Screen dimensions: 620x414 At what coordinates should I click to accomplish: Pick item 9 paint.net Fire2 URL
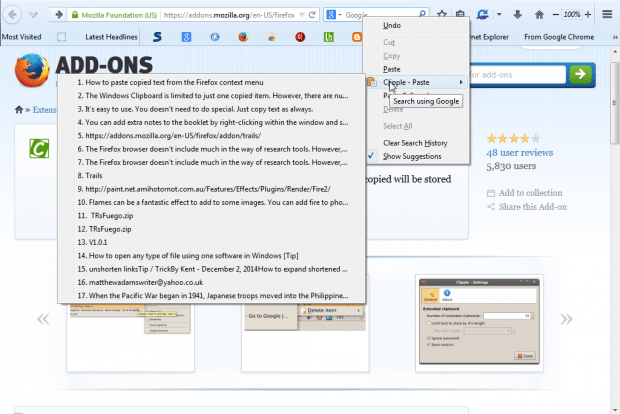(x=212, y=189)
